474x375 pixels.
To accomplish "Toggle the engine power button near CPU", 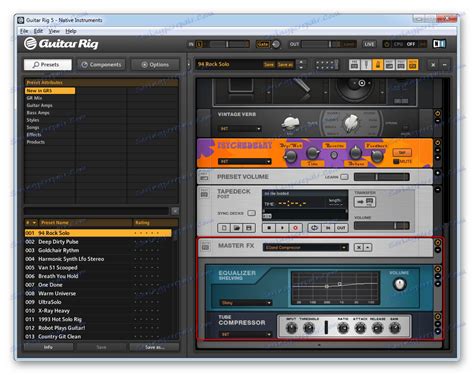I will 387,44.
